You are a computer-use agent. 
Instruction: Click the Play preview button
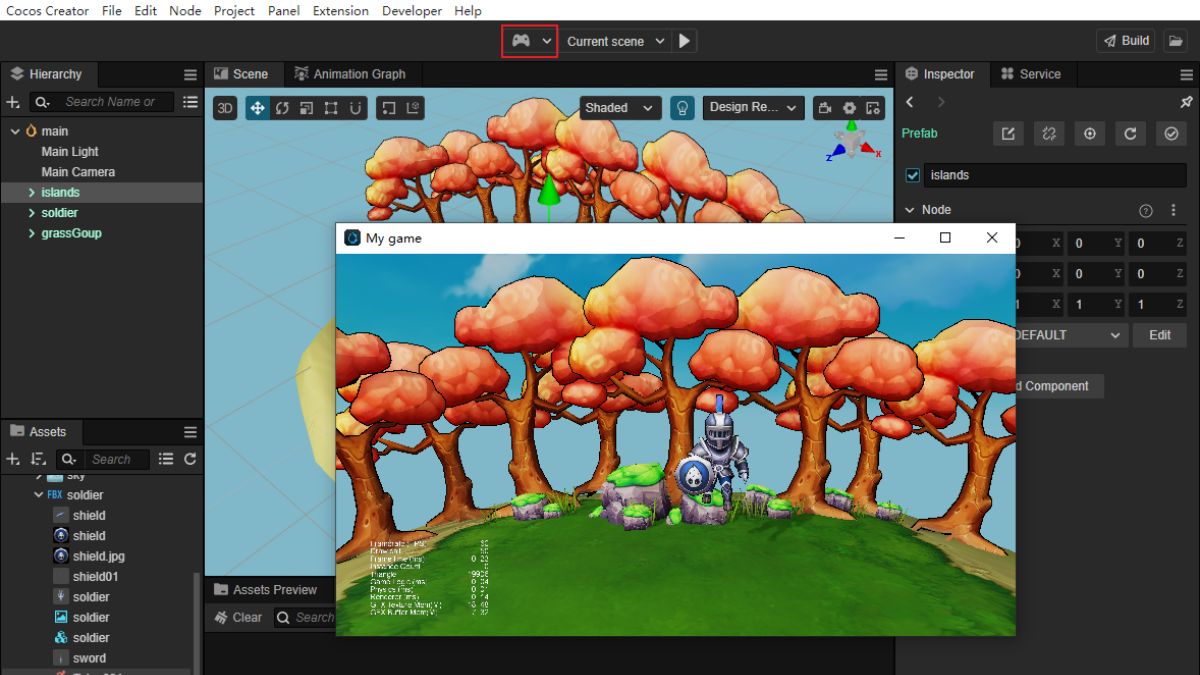pos(684,41)
